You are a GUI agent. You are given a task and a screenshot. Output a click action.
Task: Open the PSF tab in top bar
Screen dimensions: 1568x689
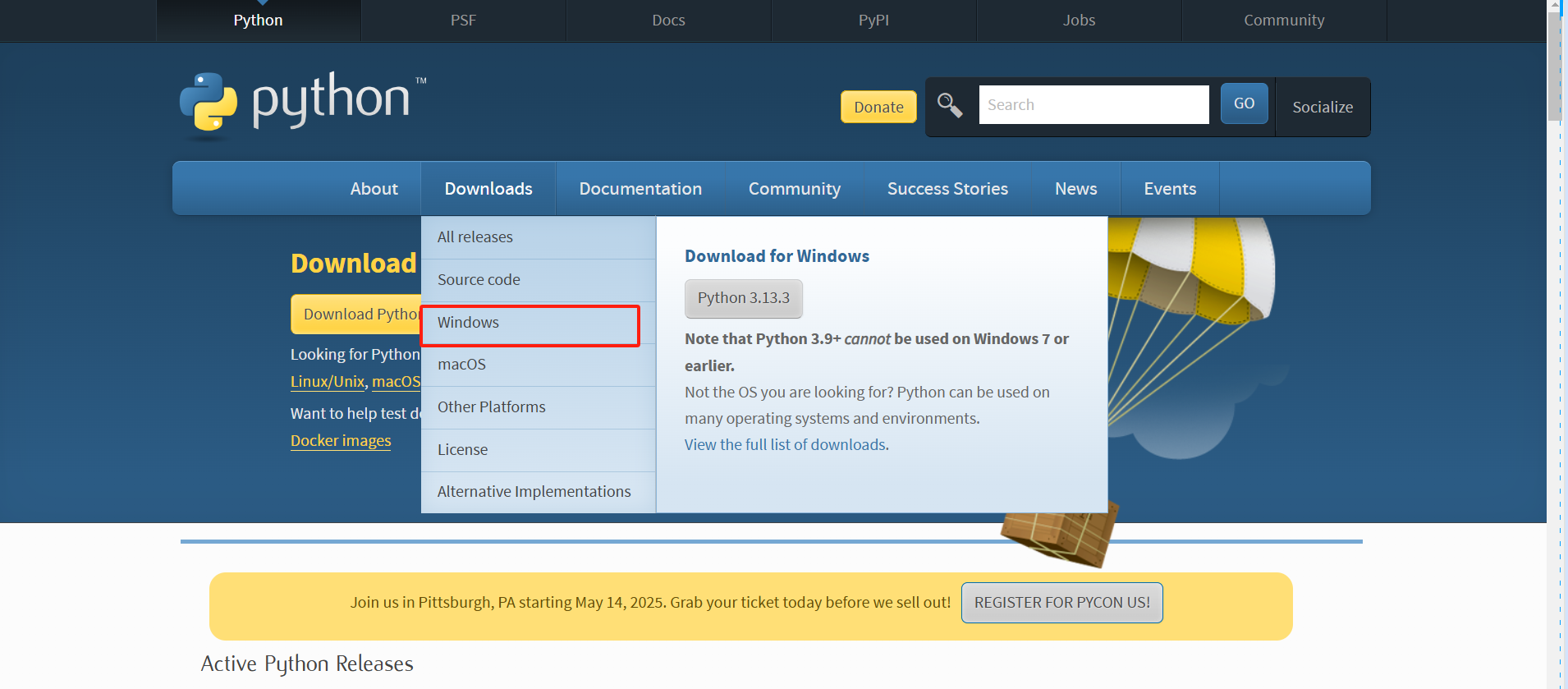(x=463, y=21)
